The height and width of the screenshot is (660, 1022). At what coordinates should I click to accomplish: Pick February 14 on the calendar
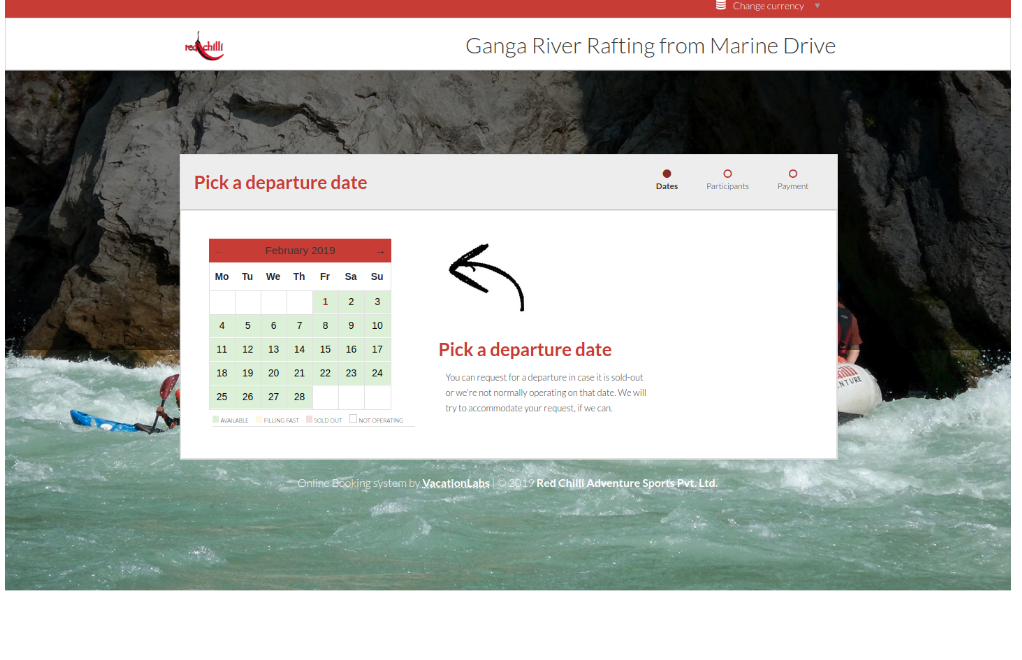[x=299, y=350]
